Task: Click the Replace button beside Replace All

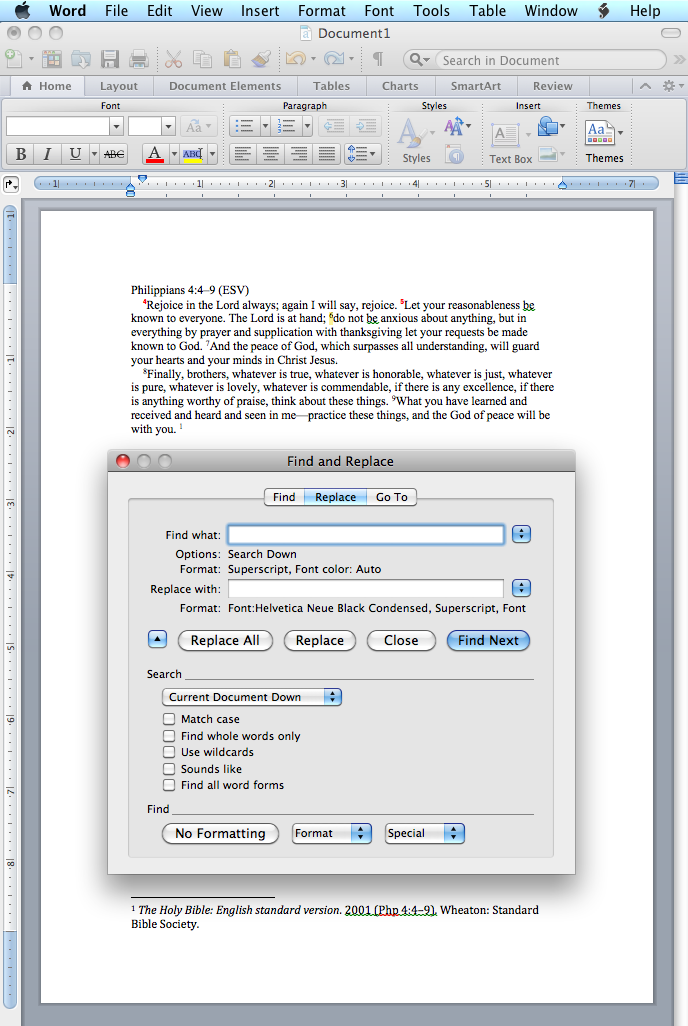Action: (x=319, y=640)
